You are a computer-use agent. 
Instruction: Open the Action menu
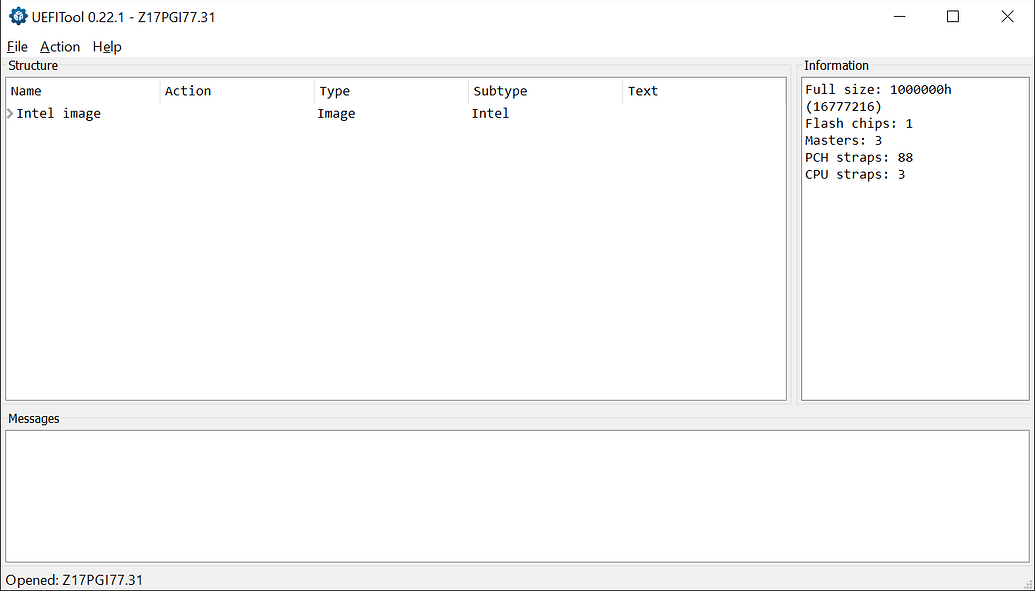59,47
